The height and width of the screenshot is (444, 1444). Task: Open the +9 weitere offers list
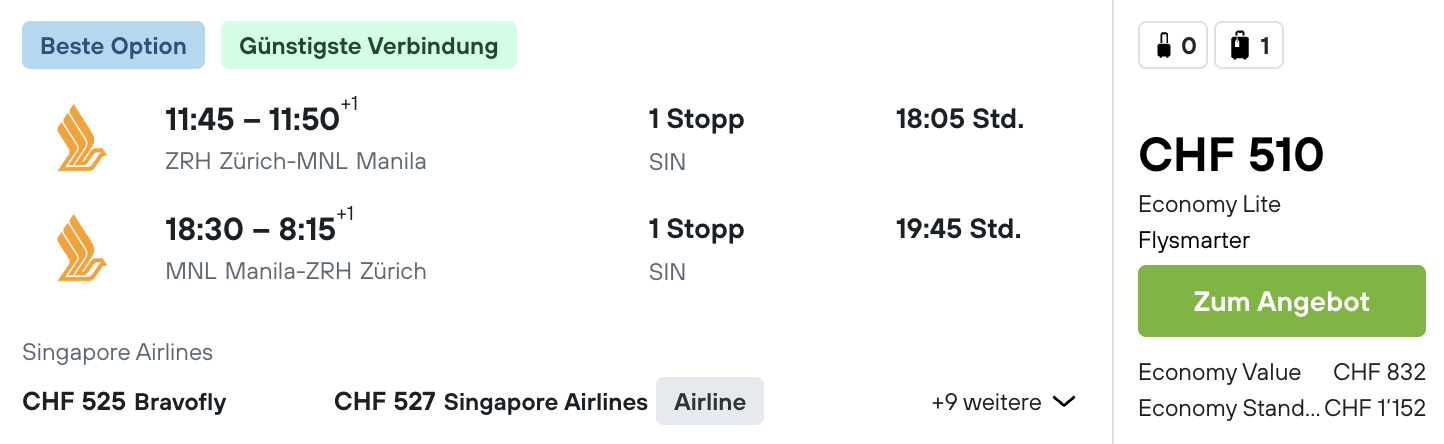coord(1003,402)
